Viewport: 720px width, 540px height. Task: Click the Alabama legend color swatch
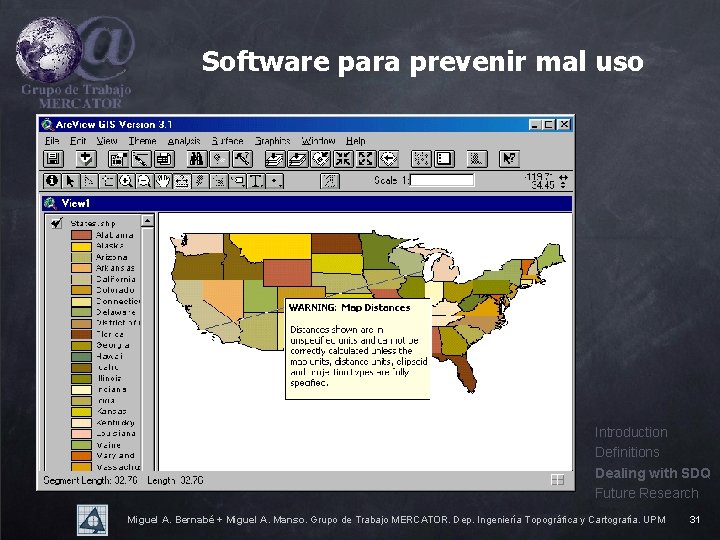point(81,235)
